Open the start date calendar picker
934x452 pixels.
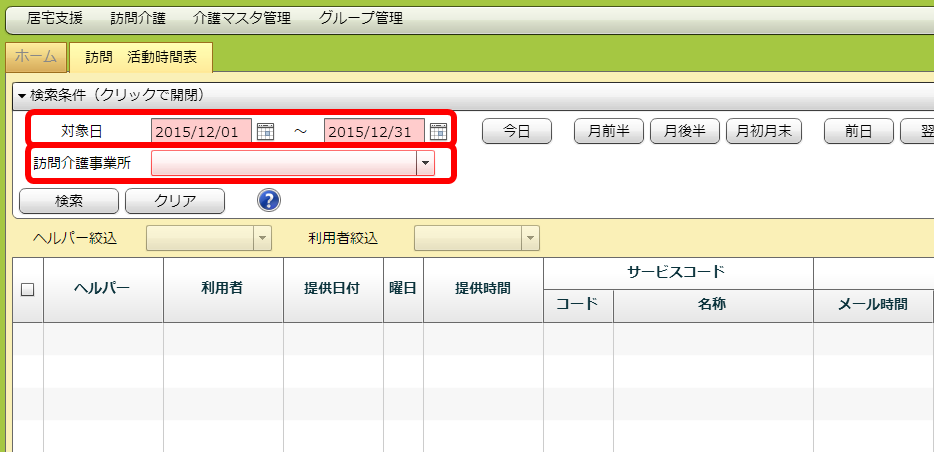pos(265,131)
